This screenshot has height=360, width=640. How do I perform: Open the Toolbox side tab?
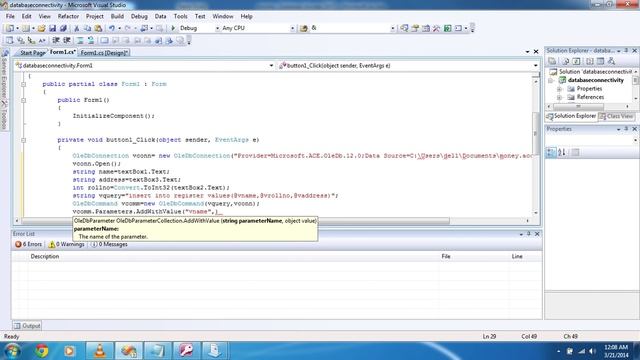[x=4, y=117]
